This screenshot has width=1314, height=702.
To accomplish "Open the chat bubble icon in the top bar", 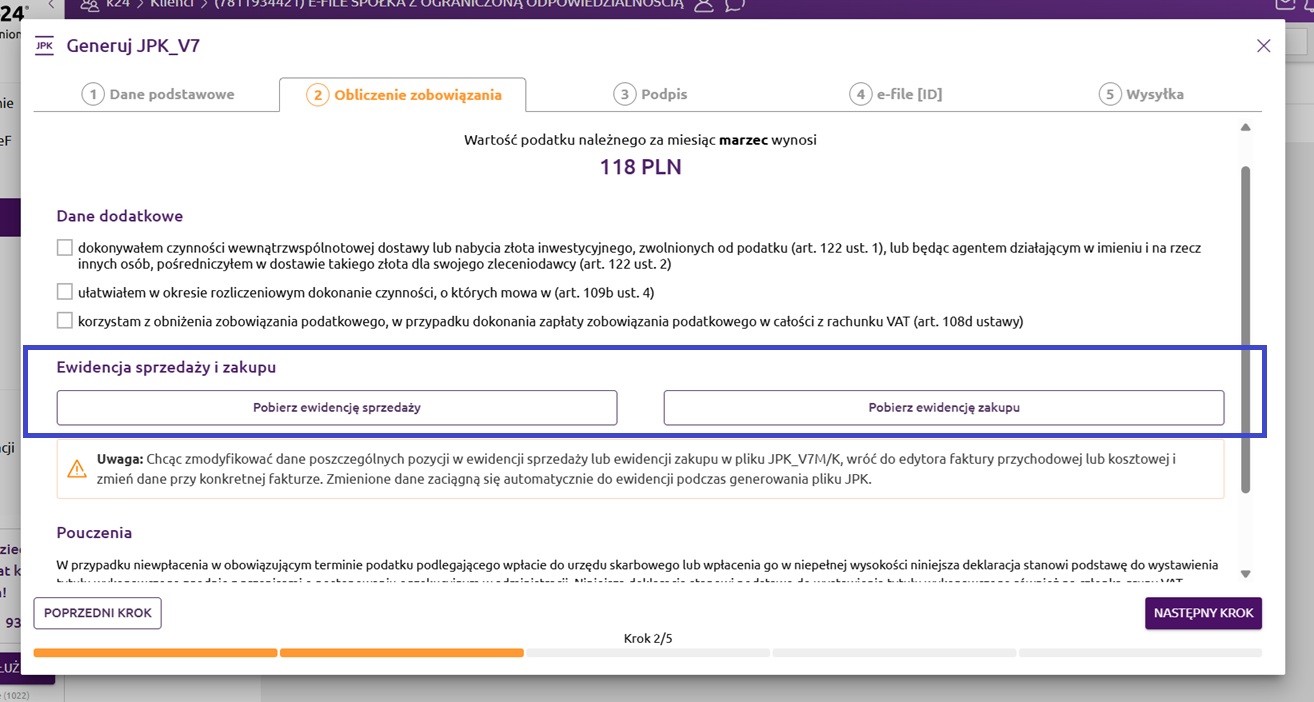I will tap(735, 6).
